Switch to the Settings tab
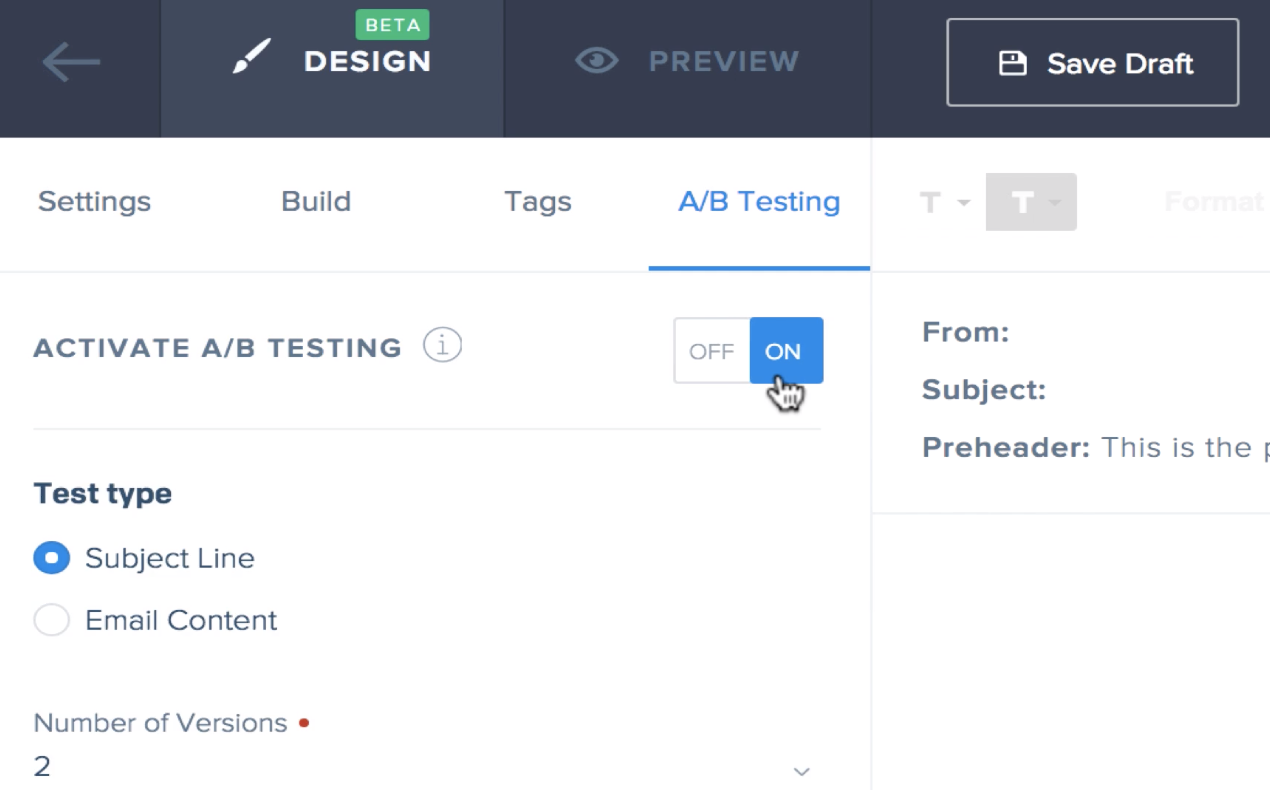 click(93, 201)
